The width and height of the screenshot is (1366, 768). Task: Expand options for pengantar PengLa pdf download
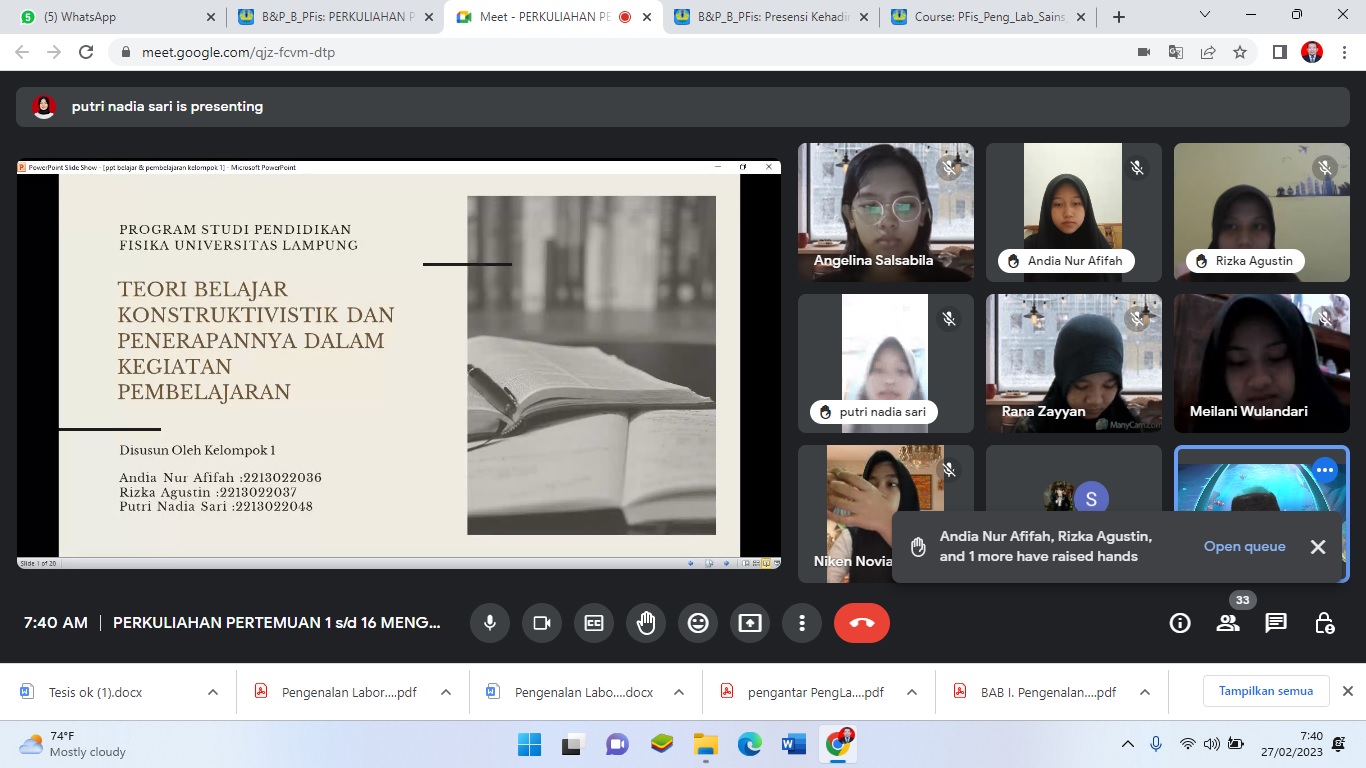click(x=912, y=692)
